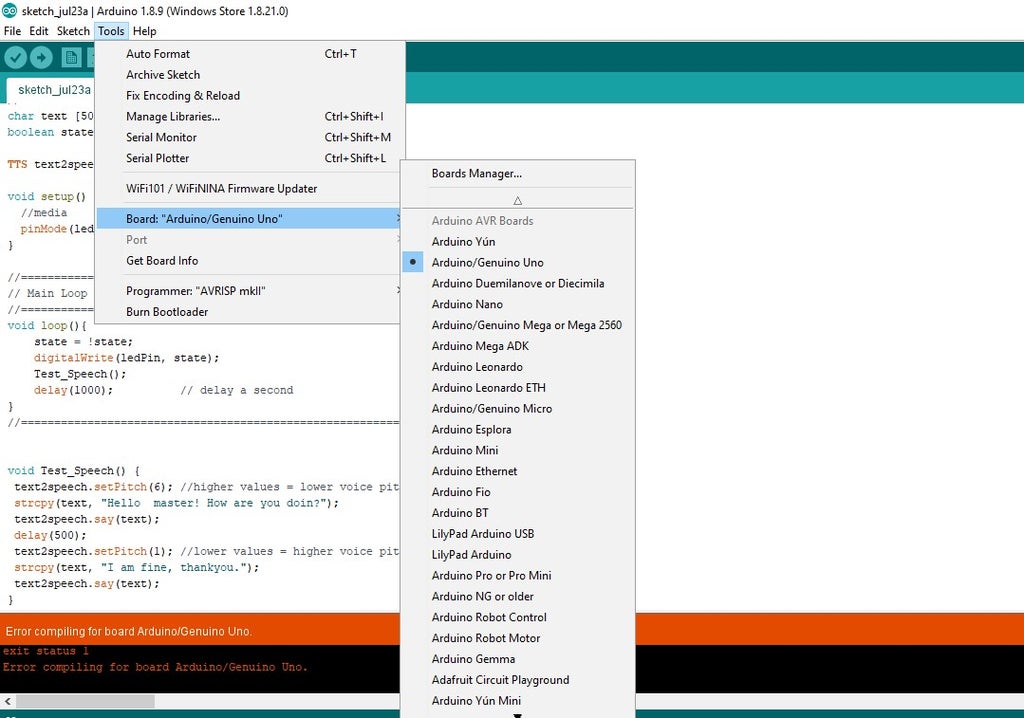Click the 'void Test_Speech() {' line
The height and width of the screenshot is (718, 1024).
[74, 470]
